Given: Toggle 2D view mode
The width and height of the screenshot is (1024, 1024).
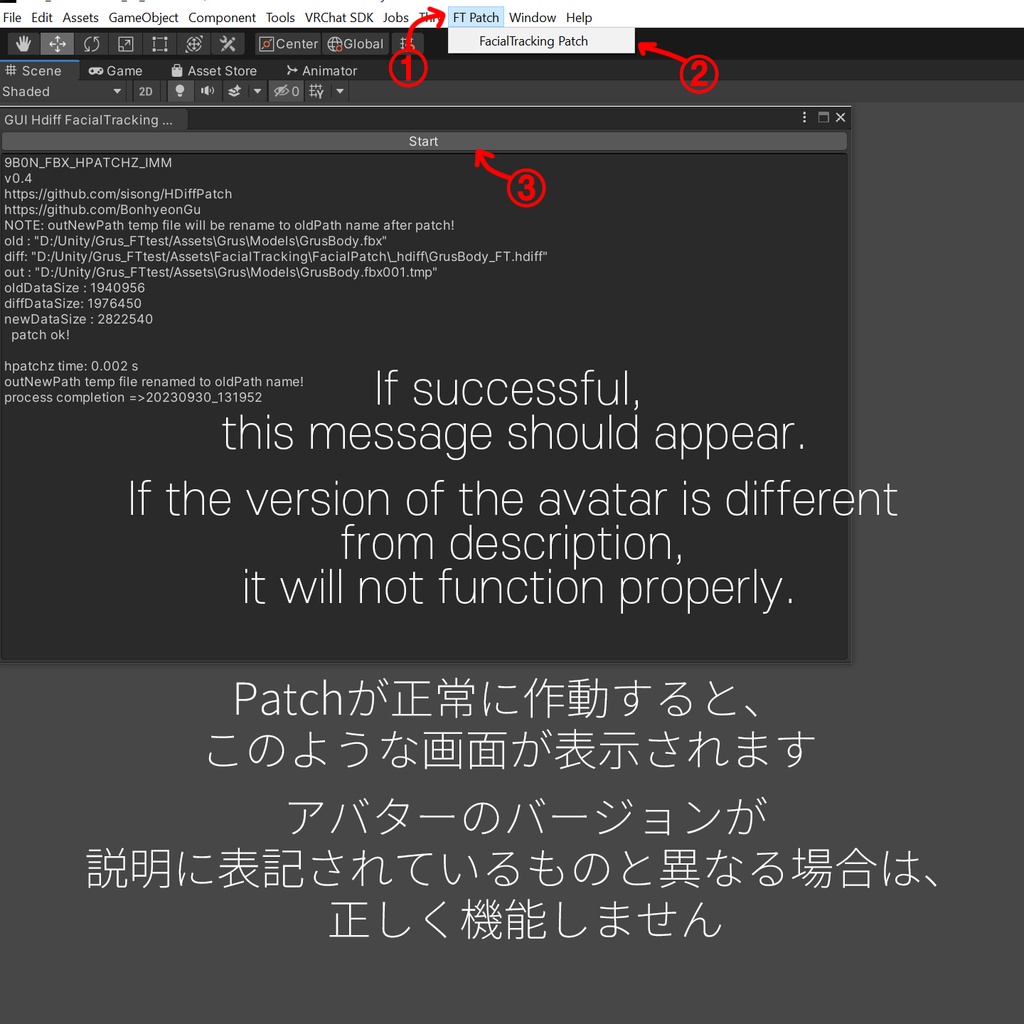Looking at the screenshot, I should pyautogui.click(x=145, y=91).
